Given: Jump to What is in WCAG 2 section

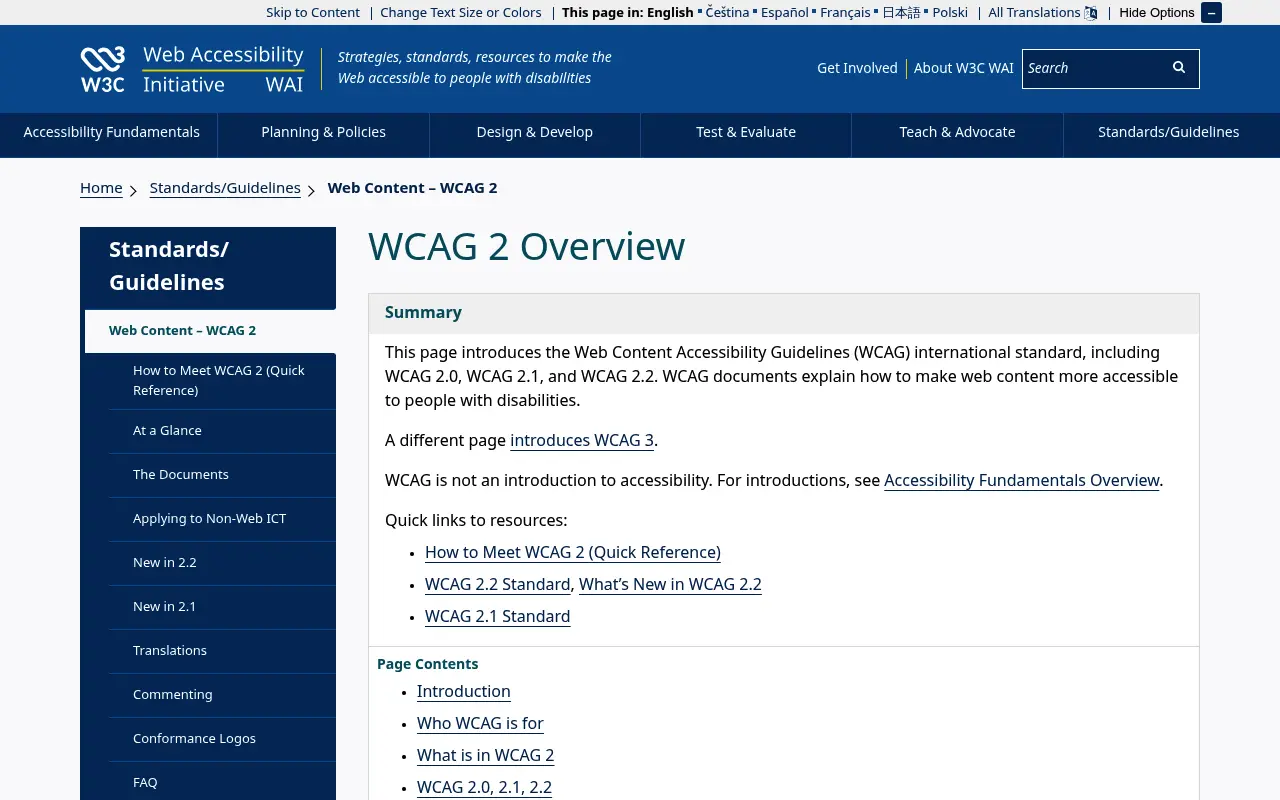Looking at the screenshot, I should click(485, 756).
